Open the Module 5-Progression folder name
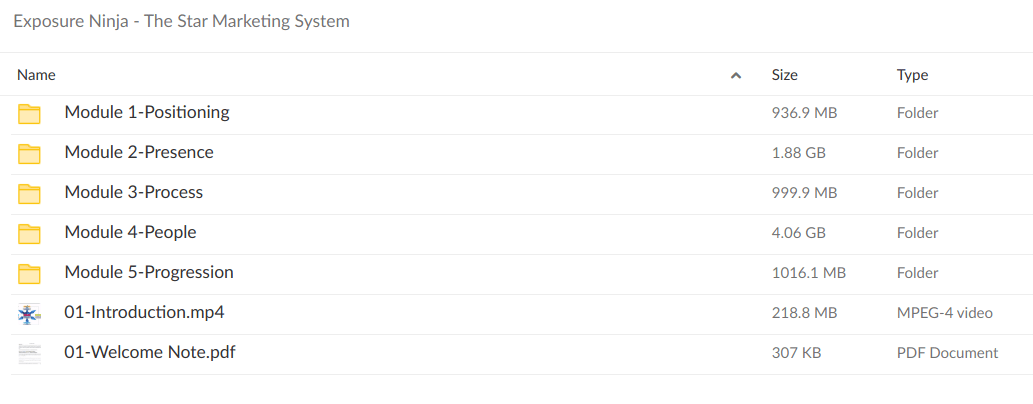Screen dimensions: 1033x404 [x=149, y=273]
